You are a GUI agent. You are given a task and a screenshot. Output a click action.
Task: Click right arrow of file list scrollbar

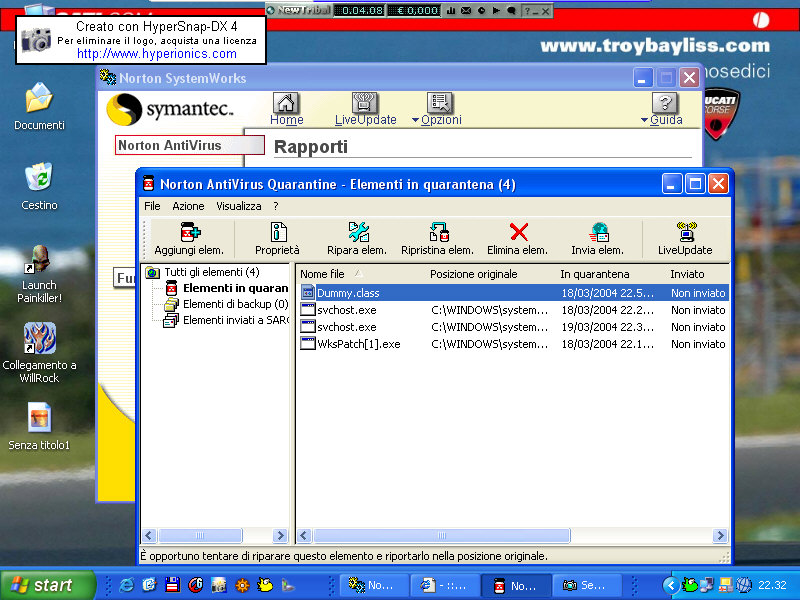coord(720,535)
